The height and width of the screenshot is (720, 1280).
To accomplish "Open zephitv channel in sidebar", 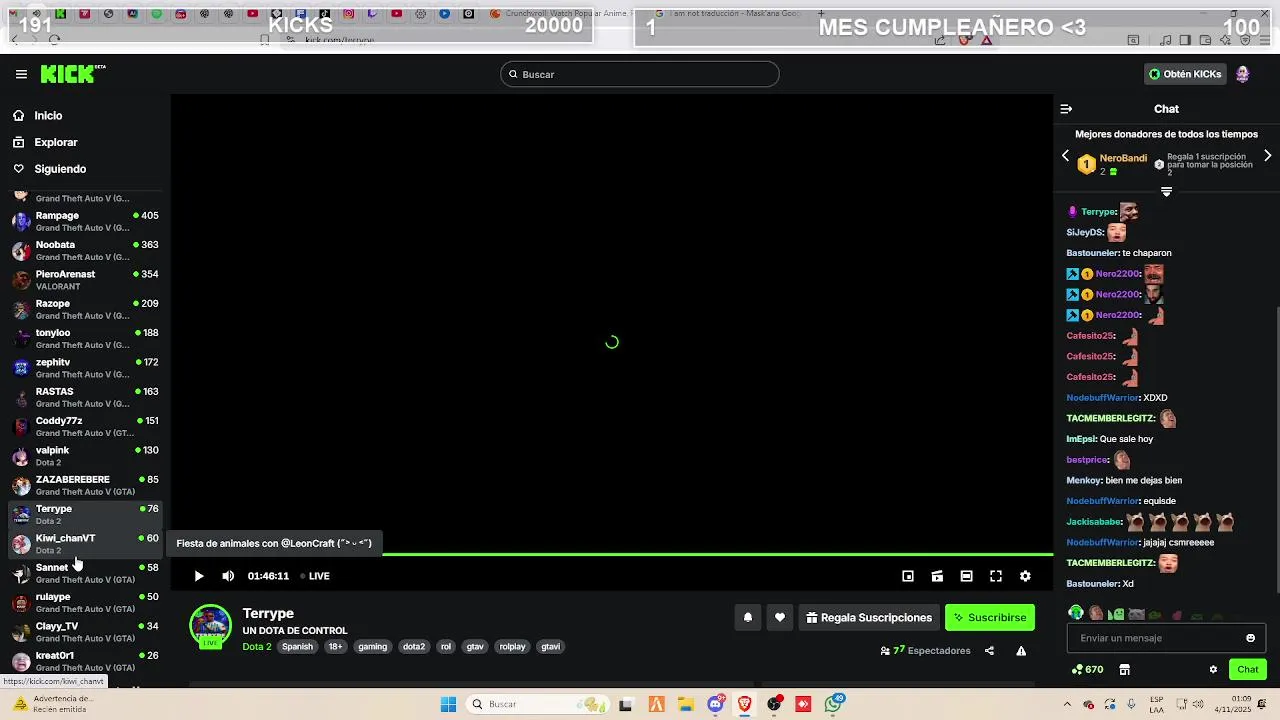I will pos(85,368).
